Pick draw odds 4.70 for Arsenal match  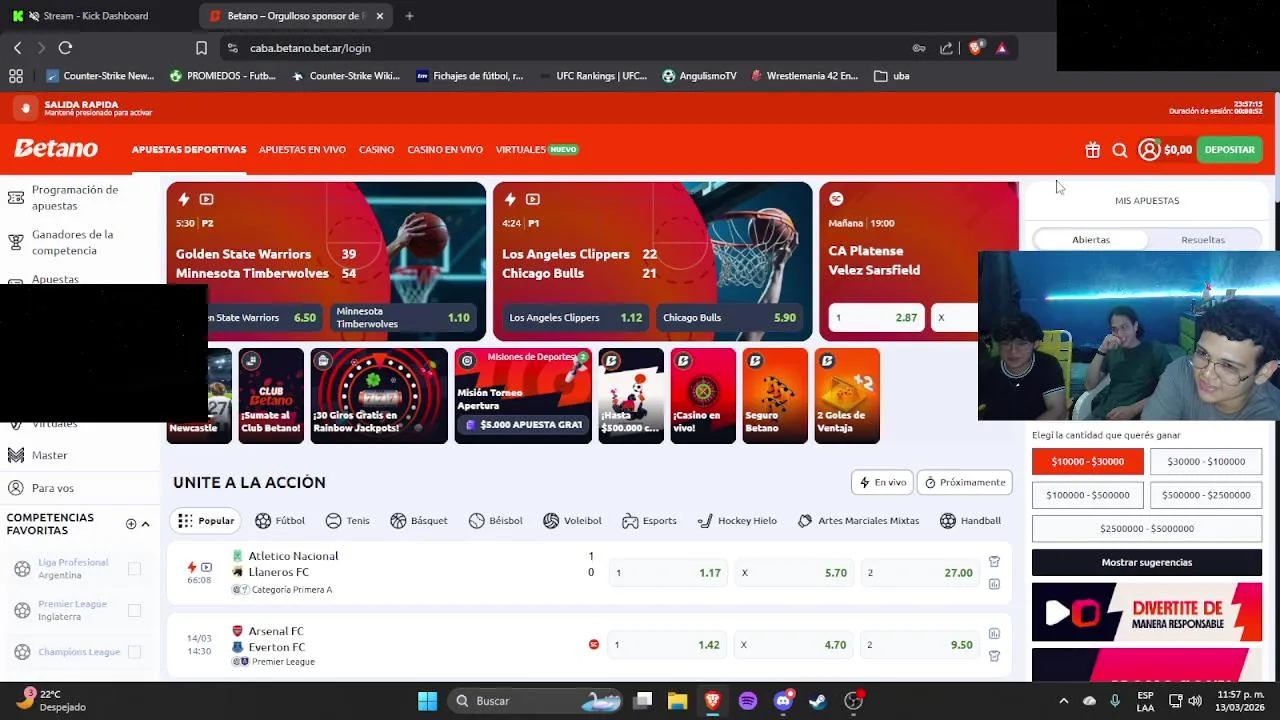[795, 645]
